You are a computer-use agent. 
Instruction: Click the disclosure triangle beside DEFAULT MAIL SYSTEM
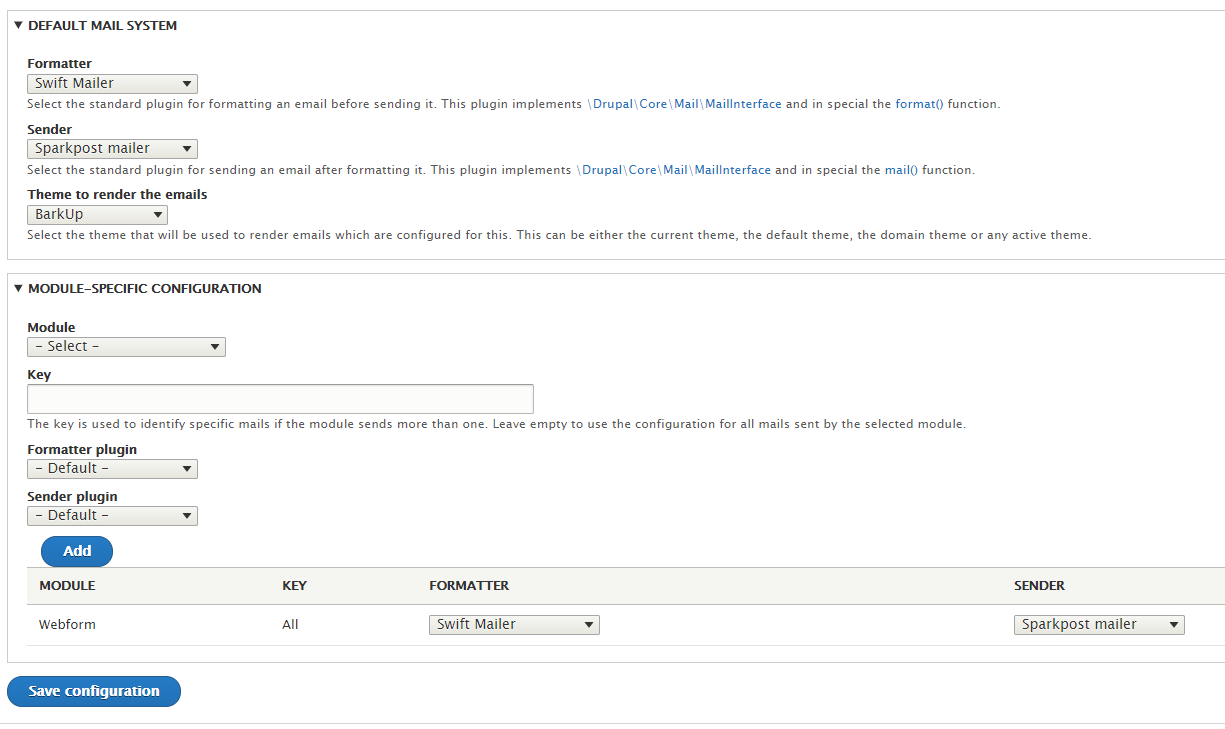[17, 25]
